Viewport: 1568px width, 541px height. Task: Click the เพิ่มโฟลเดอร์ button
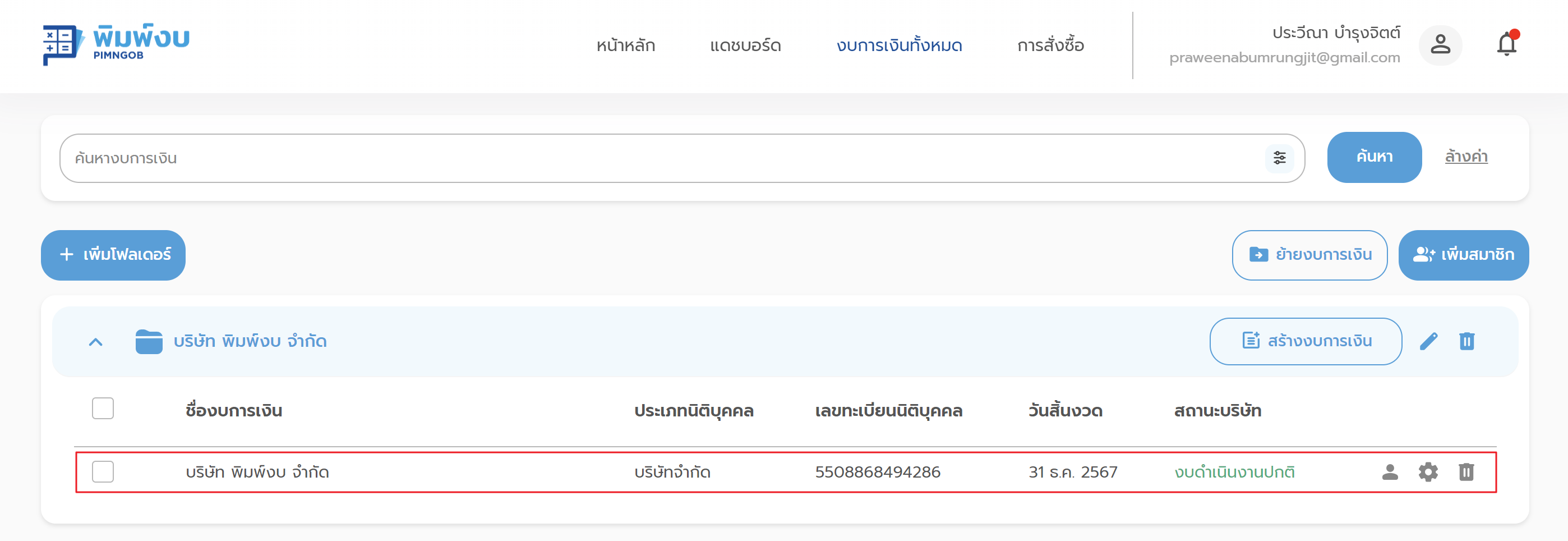click(x=113, y=255)
